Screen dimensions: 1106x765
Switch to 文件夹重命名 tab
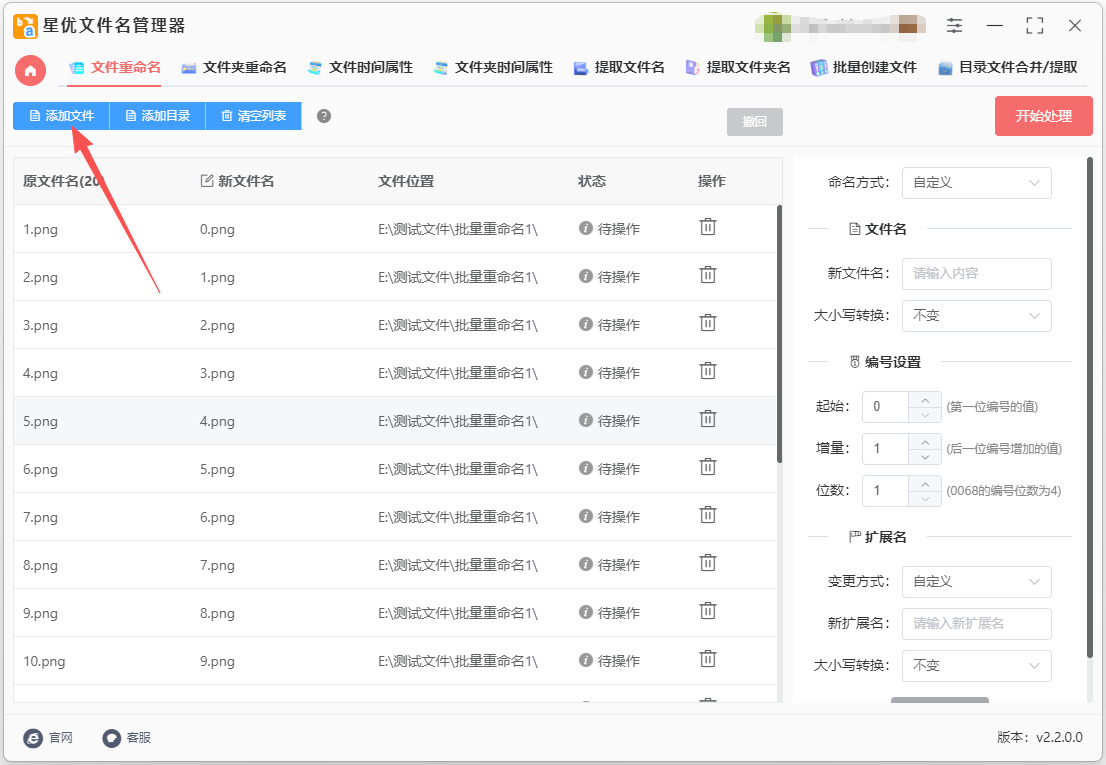coord(234,68)
